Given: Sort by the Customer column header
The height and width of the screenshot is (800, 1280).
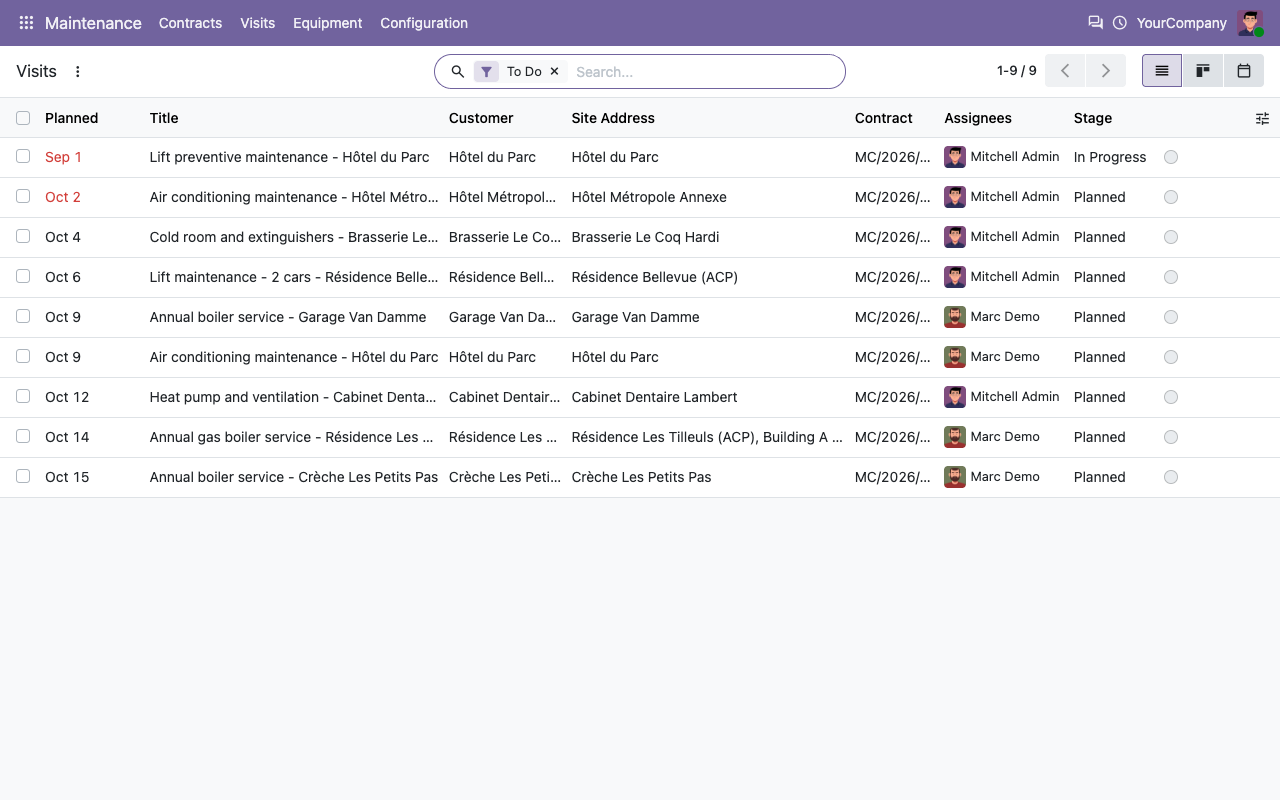Looking at the screenshot, I should pyautogui.click(x=481, y=118).
